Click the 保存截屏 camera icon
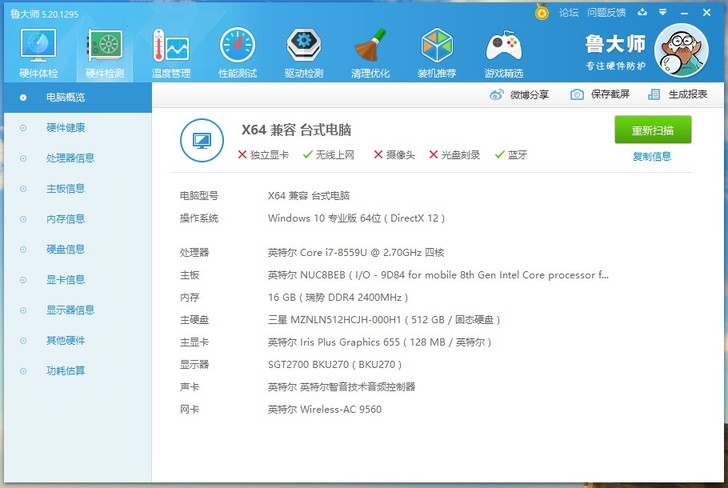The image size is (728, 488). click(577, 95)
